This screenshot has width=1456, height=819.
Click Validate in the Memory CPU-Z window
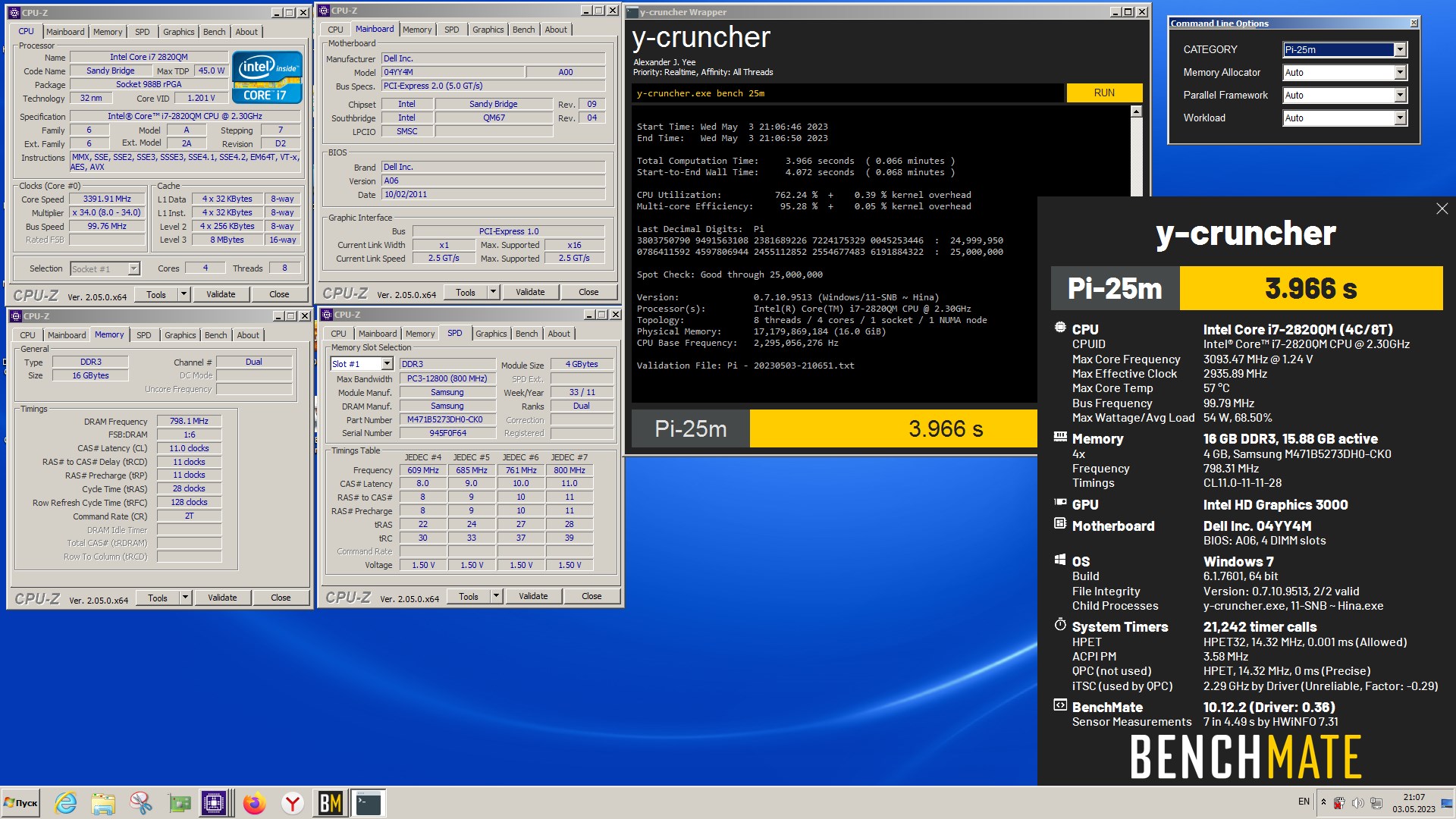pyautogui.click(x=222, y=598)
